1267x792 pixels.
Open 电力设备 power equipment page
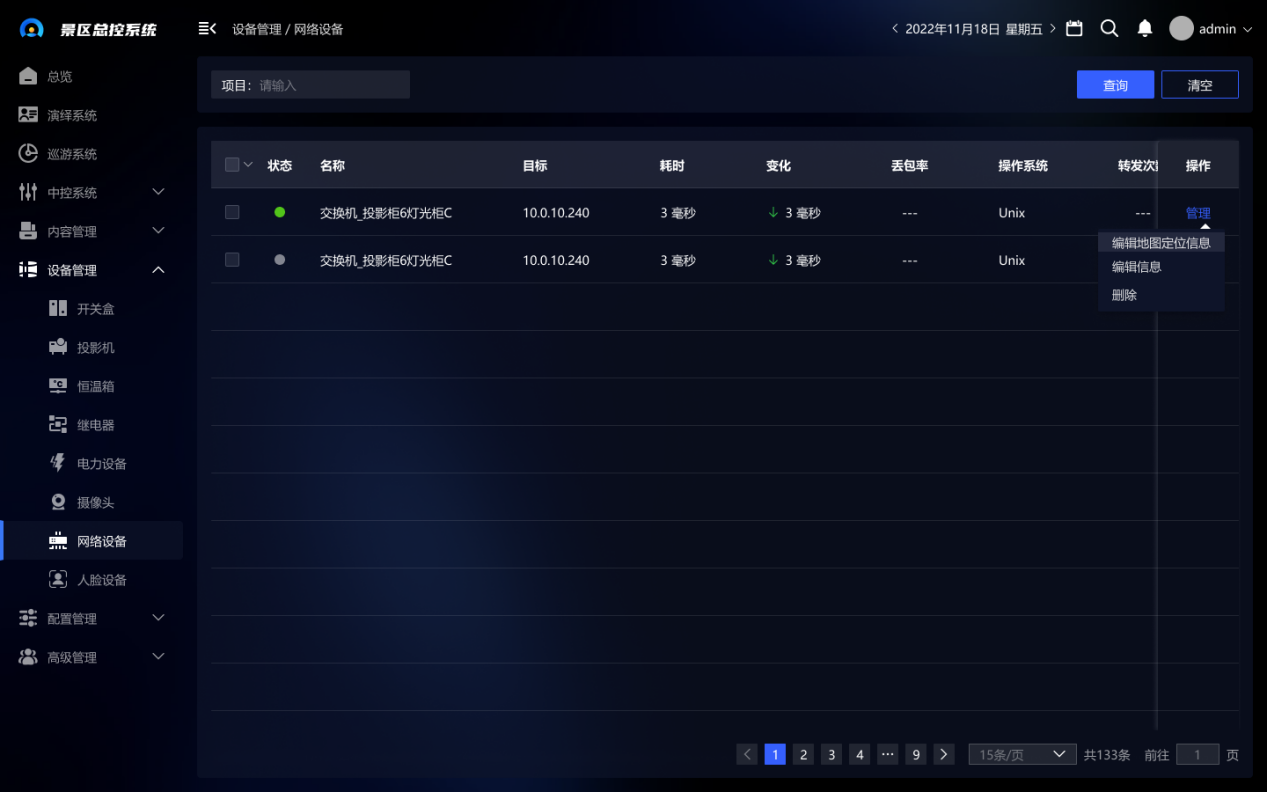tap(101, 464)
